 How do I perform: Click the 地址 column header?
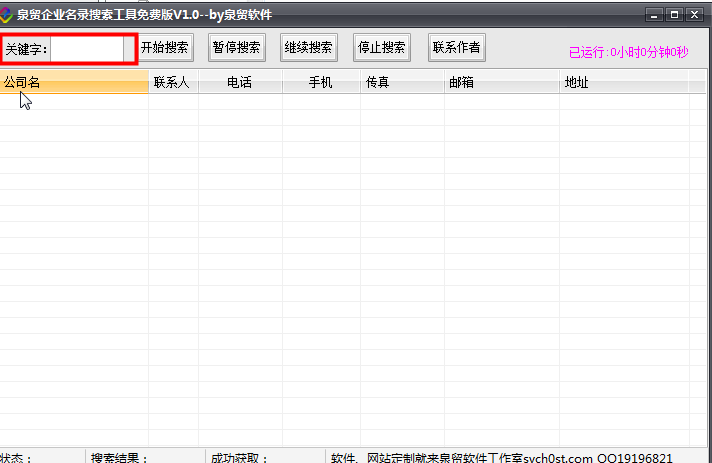(624, 82)
